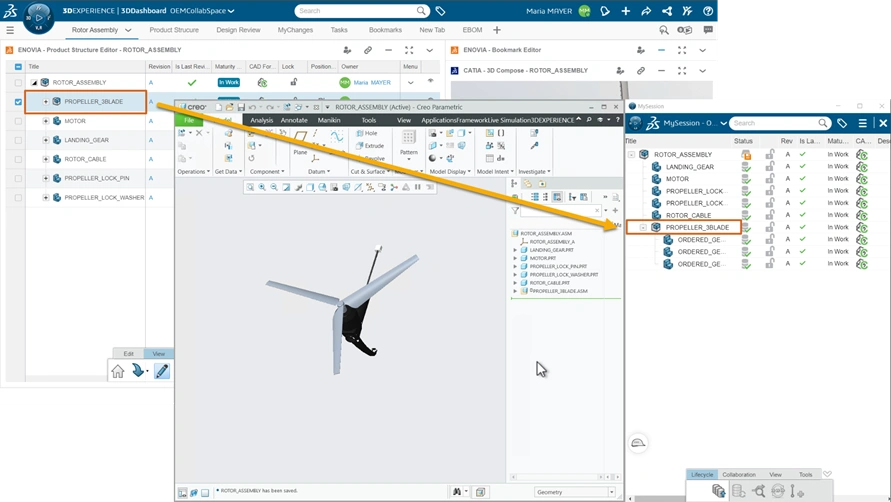Switch to the Product Strucure tab
The image size is (891, 502).
[x=174, y=30]
